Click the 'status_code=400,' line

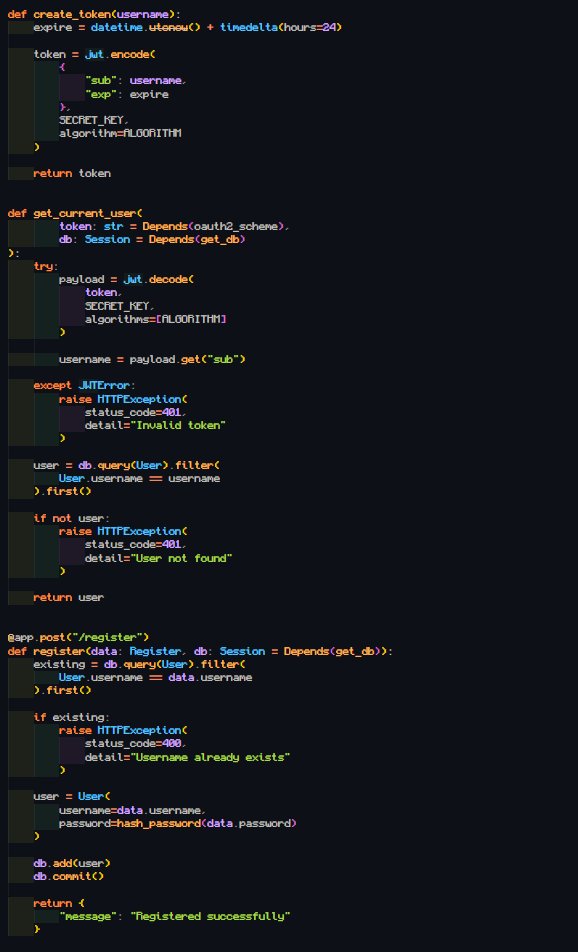tap(136, 744)
